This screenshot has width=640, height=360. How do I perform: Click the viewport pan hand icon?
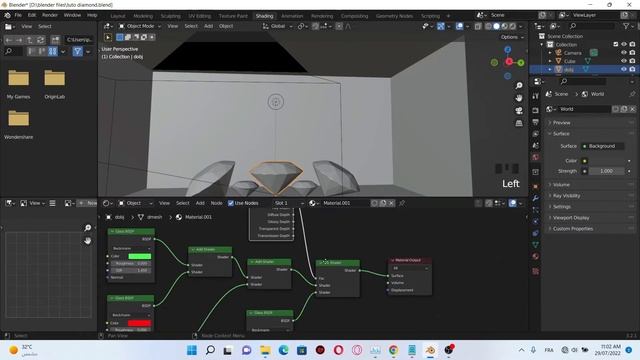point(519,98)
